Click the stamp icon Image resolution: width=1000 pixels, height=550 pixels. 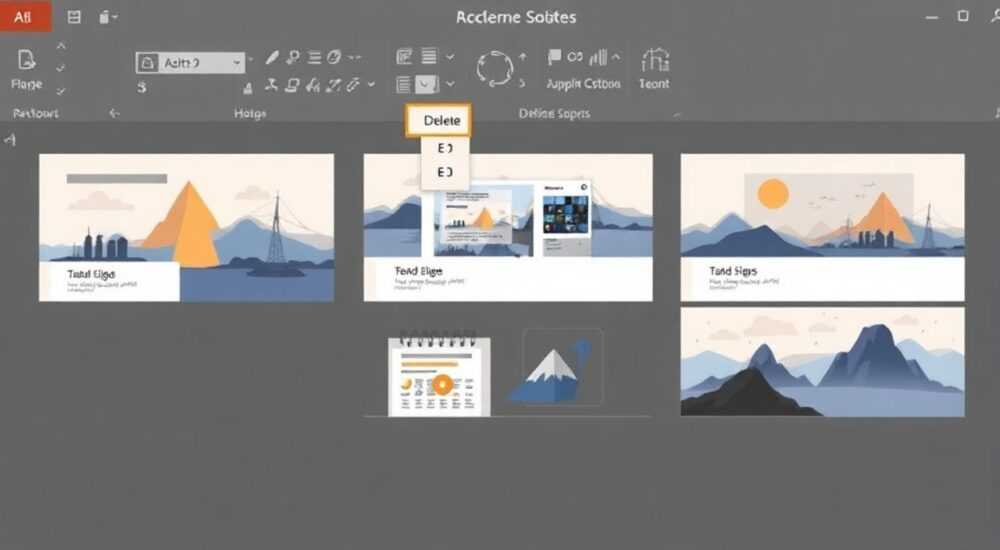[x=248, y=87]
